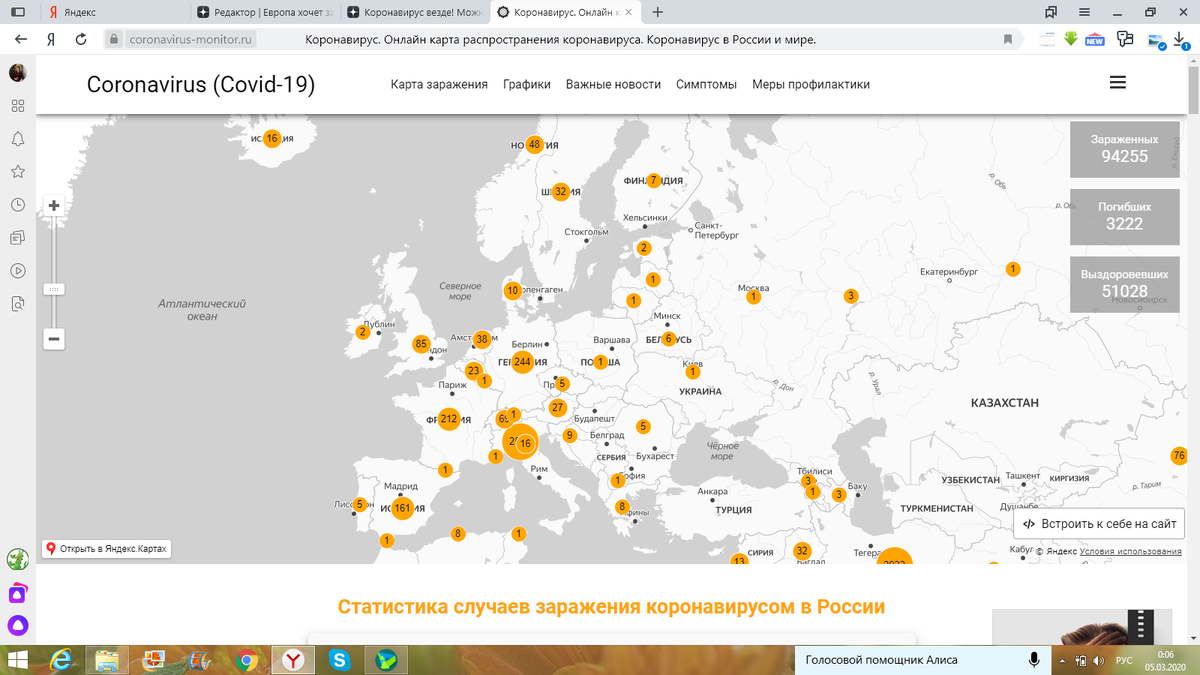Open the notifications bell in the sidebar

[x=17, y=140]
